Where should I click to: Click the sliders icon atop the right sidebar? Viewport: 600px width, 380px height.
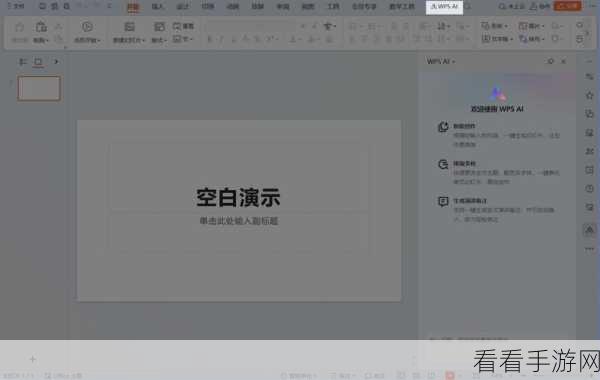coord(589,77)
